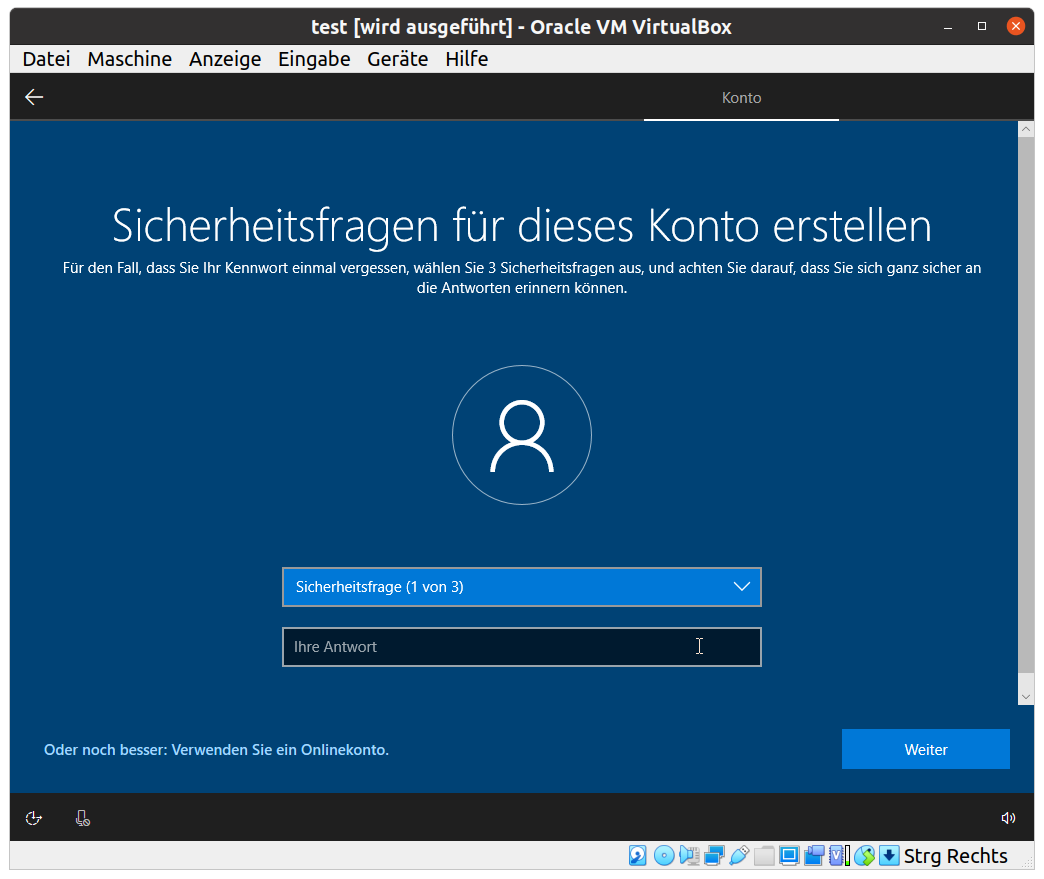
Task: Click the hard disk activity status icon
Action: (x=638, y=856)
